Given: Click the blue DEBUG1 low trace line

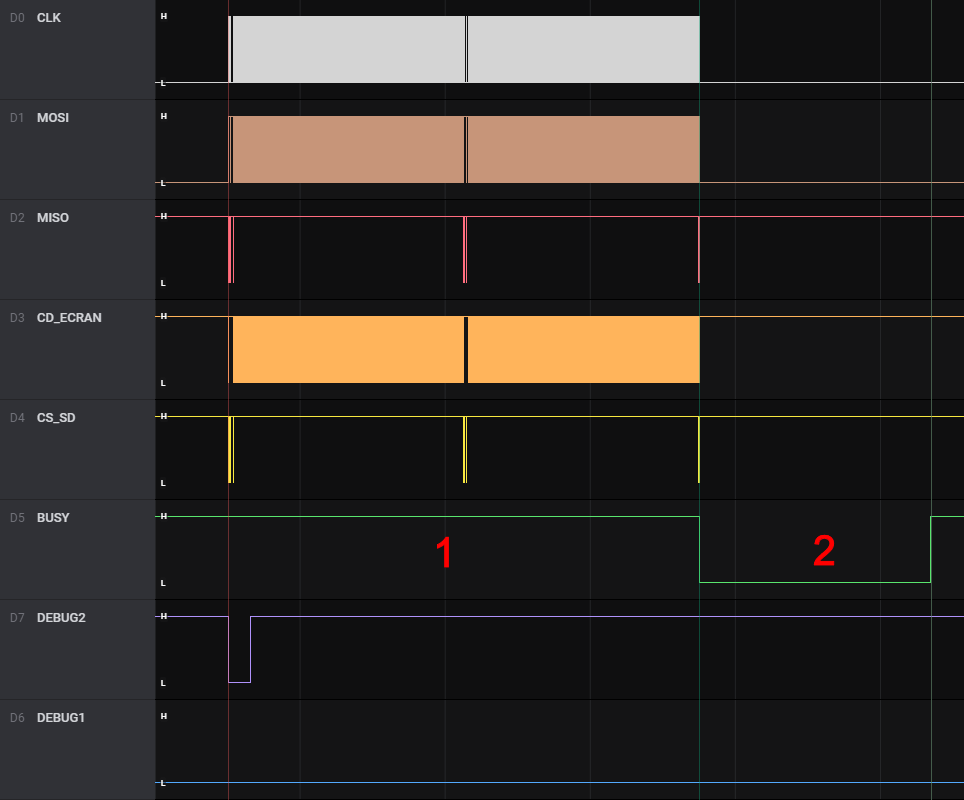Looking at the screenshot, I should [560, 782].
